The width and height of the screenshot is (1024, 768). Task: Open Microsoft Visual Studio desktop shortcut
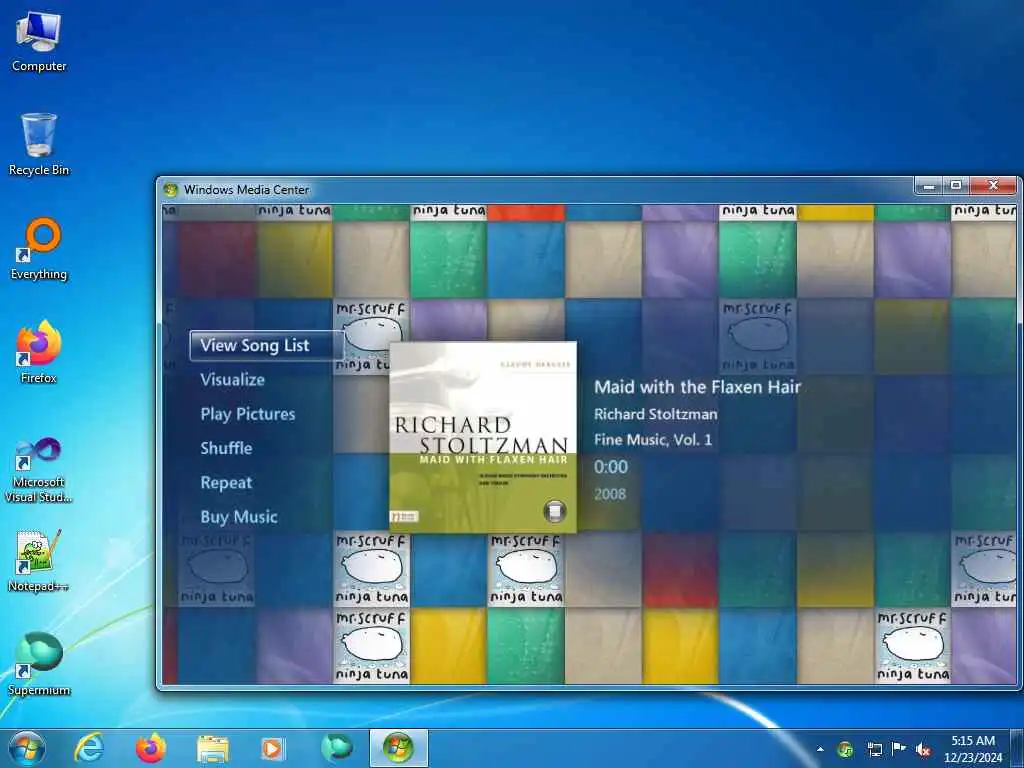pos(39,470)
